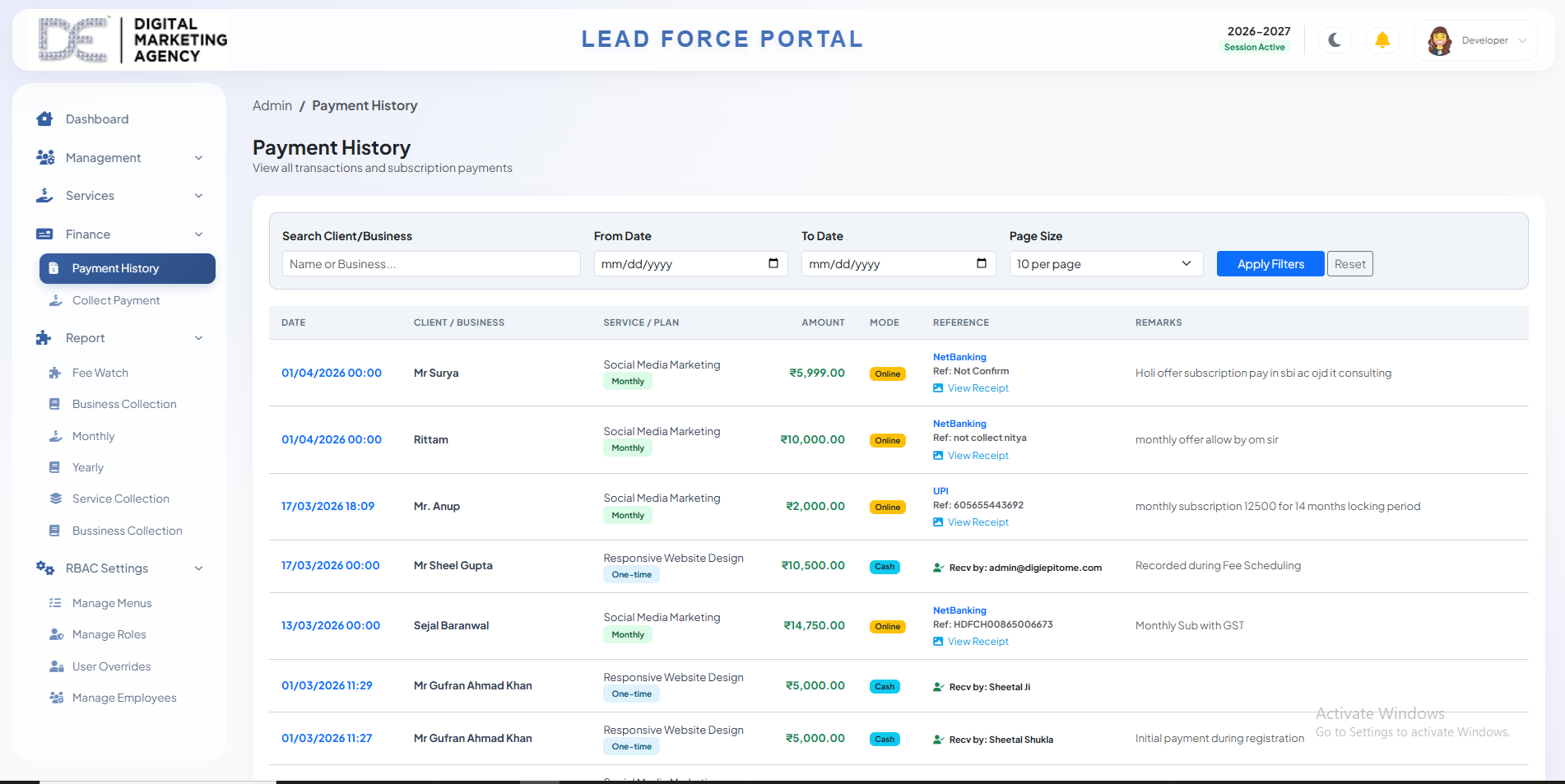Expand the Services sidebar section
This screenshot has height=784, width=1565.
click(x=119, y=196)
